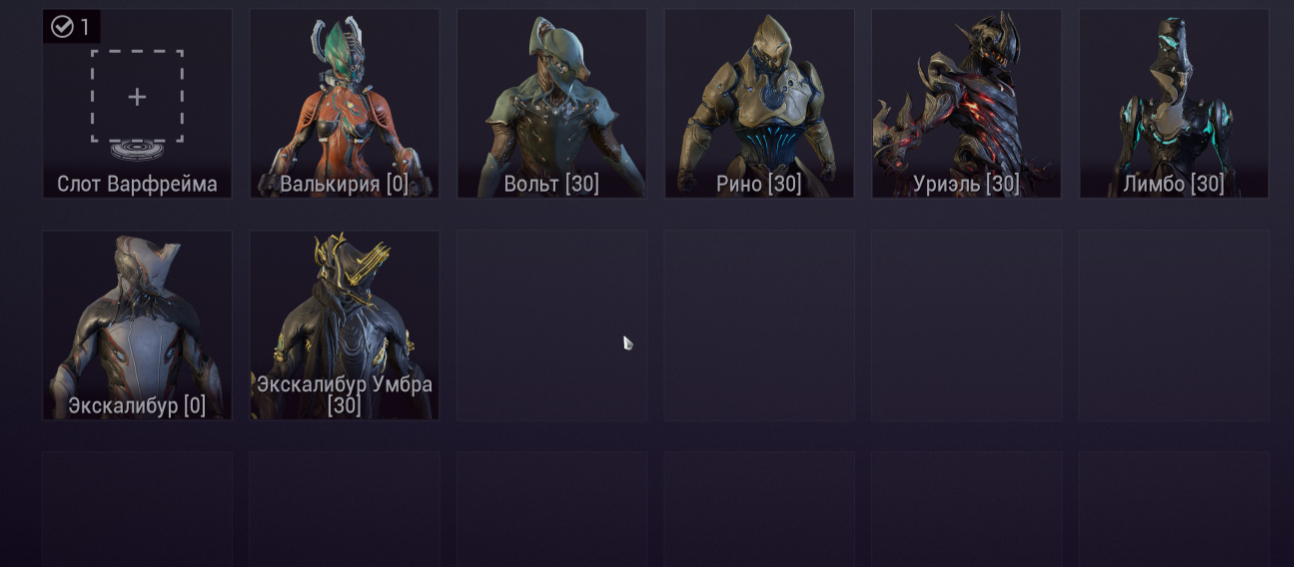
Task: Select Экскалибур Умбра [30] warframe
Action: coord(344,325)
